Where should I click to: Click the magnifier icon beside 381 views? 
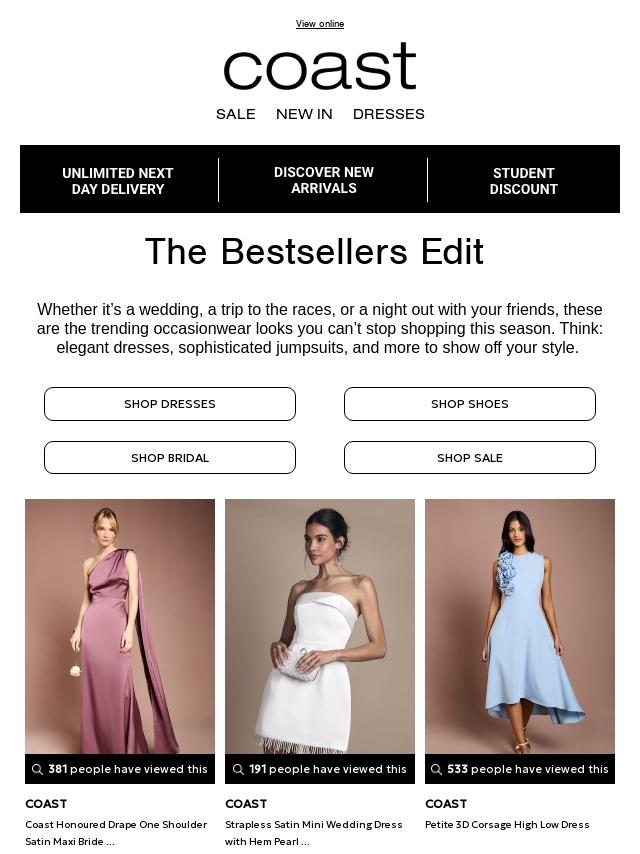(x=37, y=769)
